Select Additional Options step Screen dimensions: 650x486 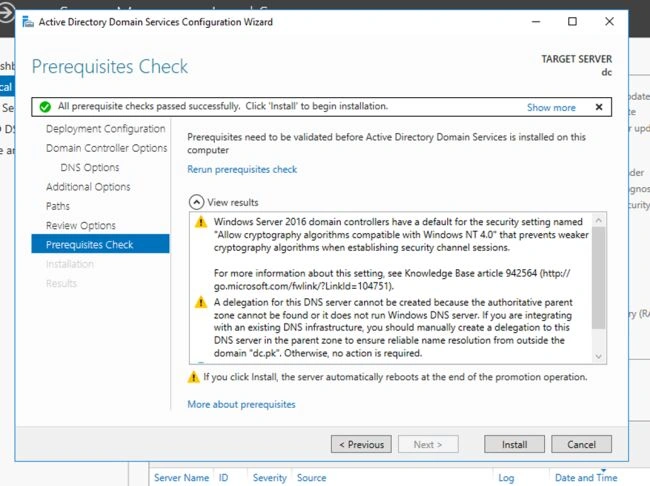pyautogui.click(x=88, y=187)
